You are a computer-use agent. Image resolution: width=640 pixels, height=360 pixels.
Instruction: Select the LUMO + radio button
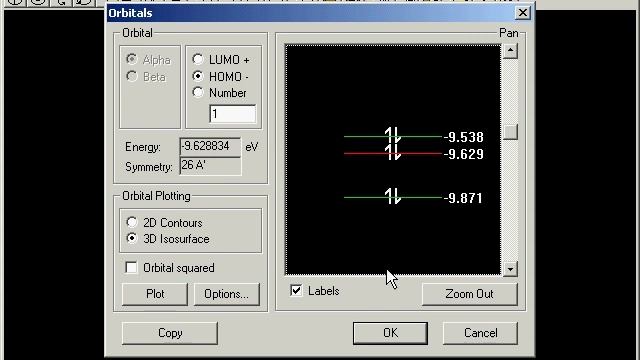point(198,60)
